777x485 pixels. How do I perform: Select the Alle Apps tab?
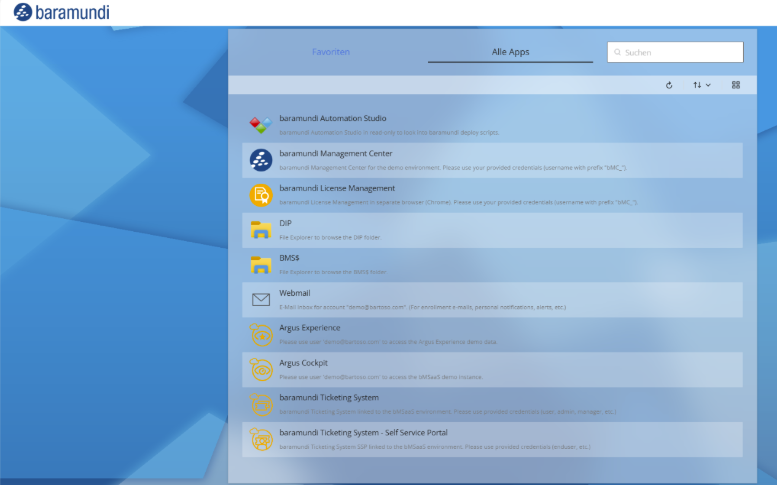[510, 52]
